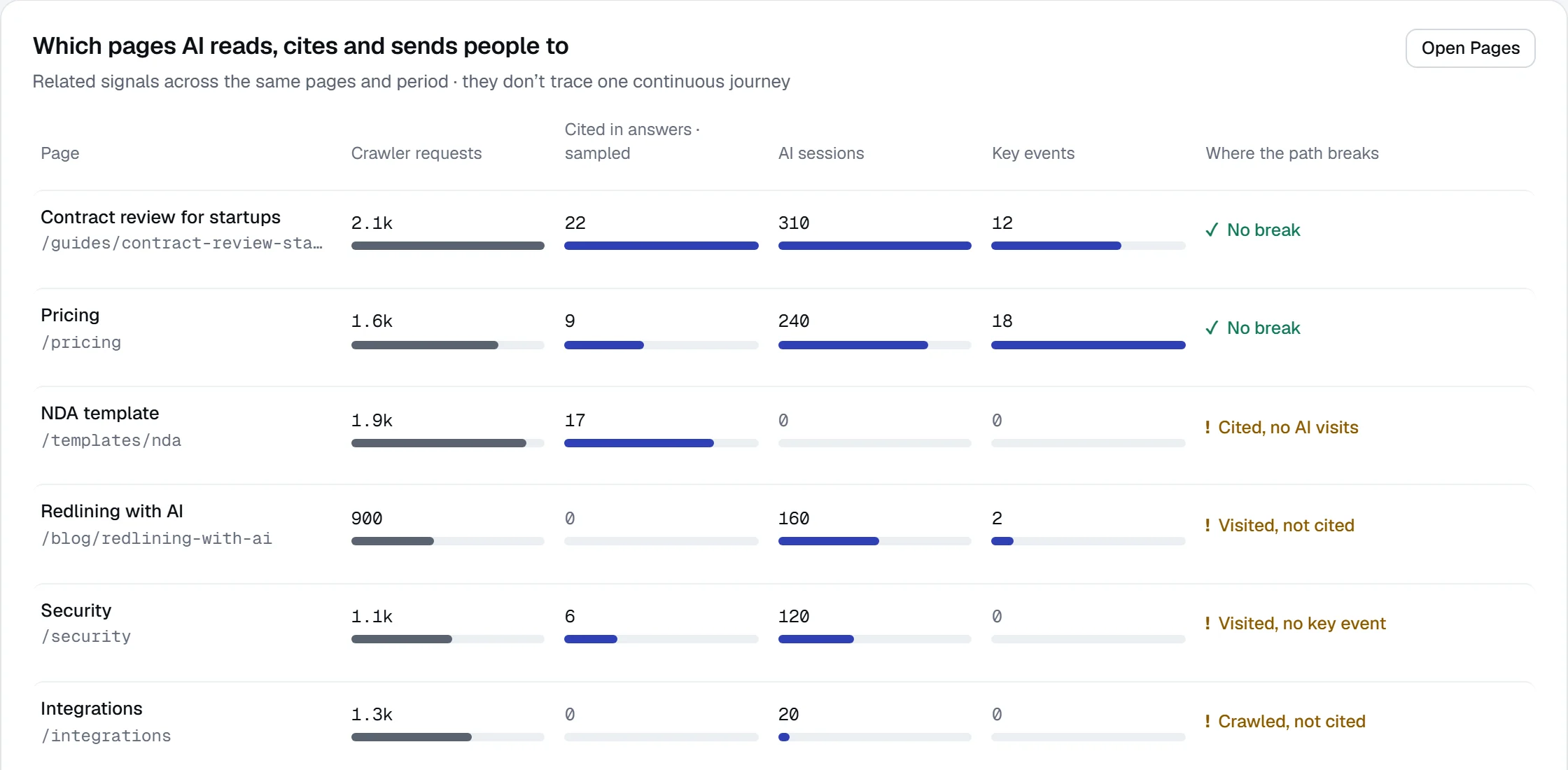The image size is (1568, 770).
Task: Click the green checkmark in Pricing row
Action: tap(1212, 328)
